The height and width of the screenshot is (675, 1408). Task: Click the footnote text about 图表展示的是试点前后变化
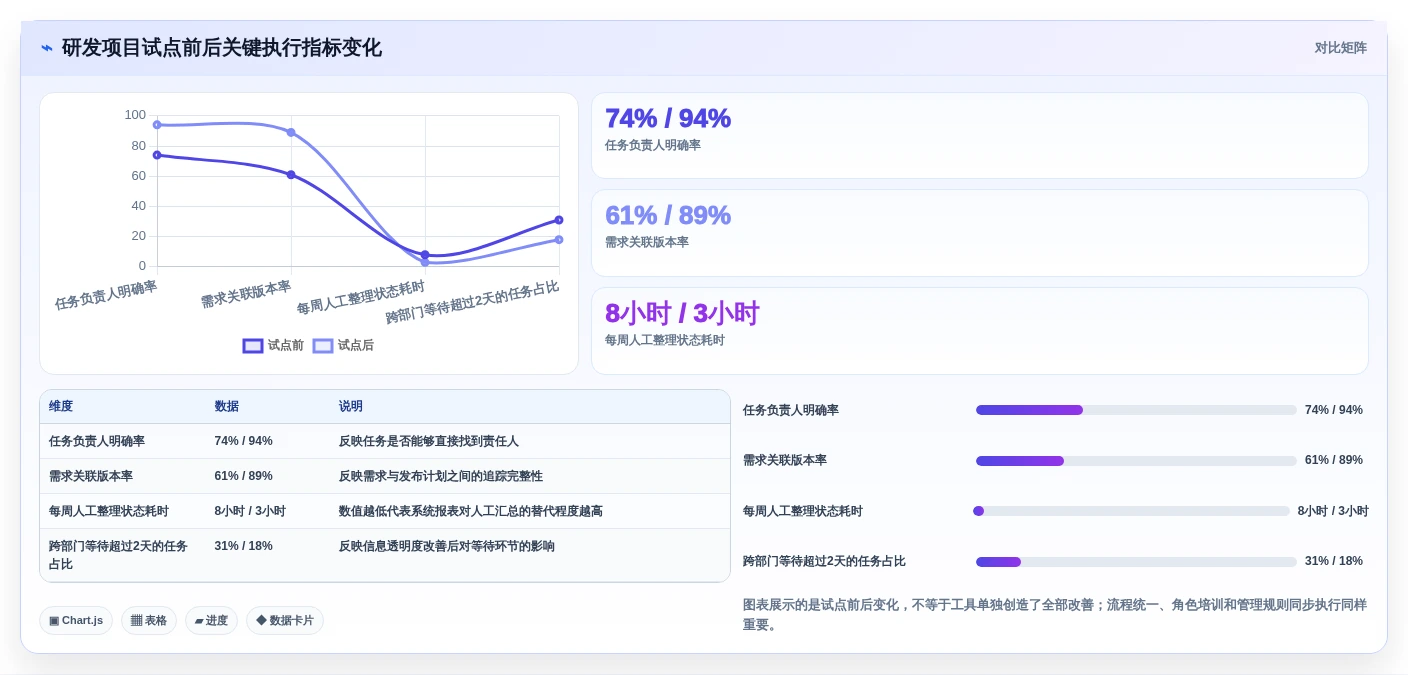(x=1055, y=615)
